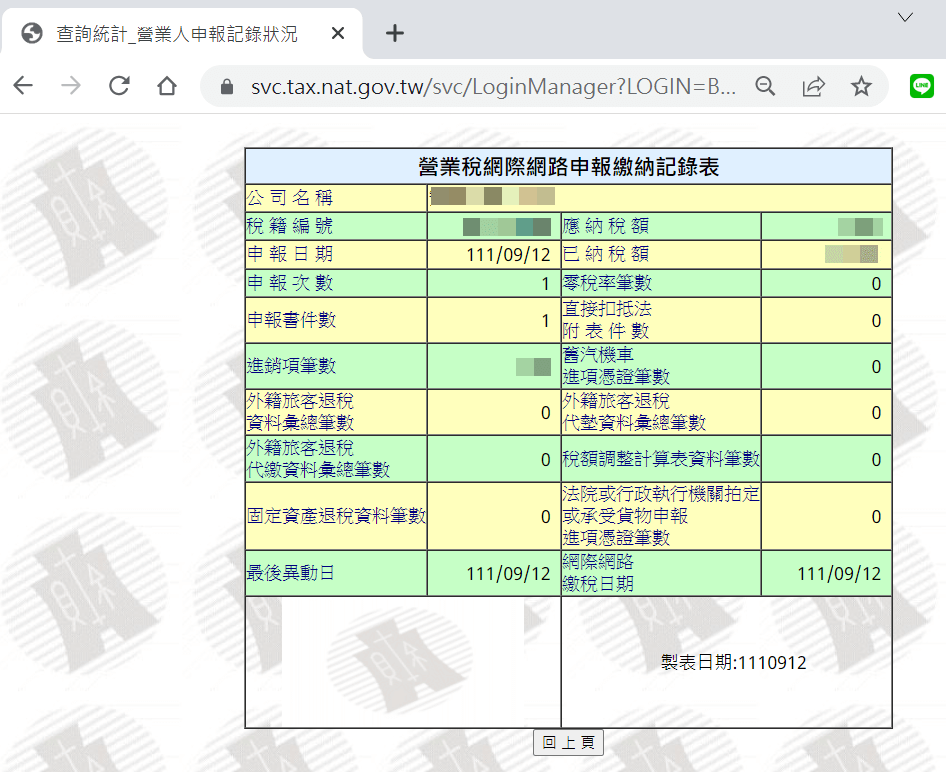
Task: Click the 最後異動日 label
Action: click(291, 573)
